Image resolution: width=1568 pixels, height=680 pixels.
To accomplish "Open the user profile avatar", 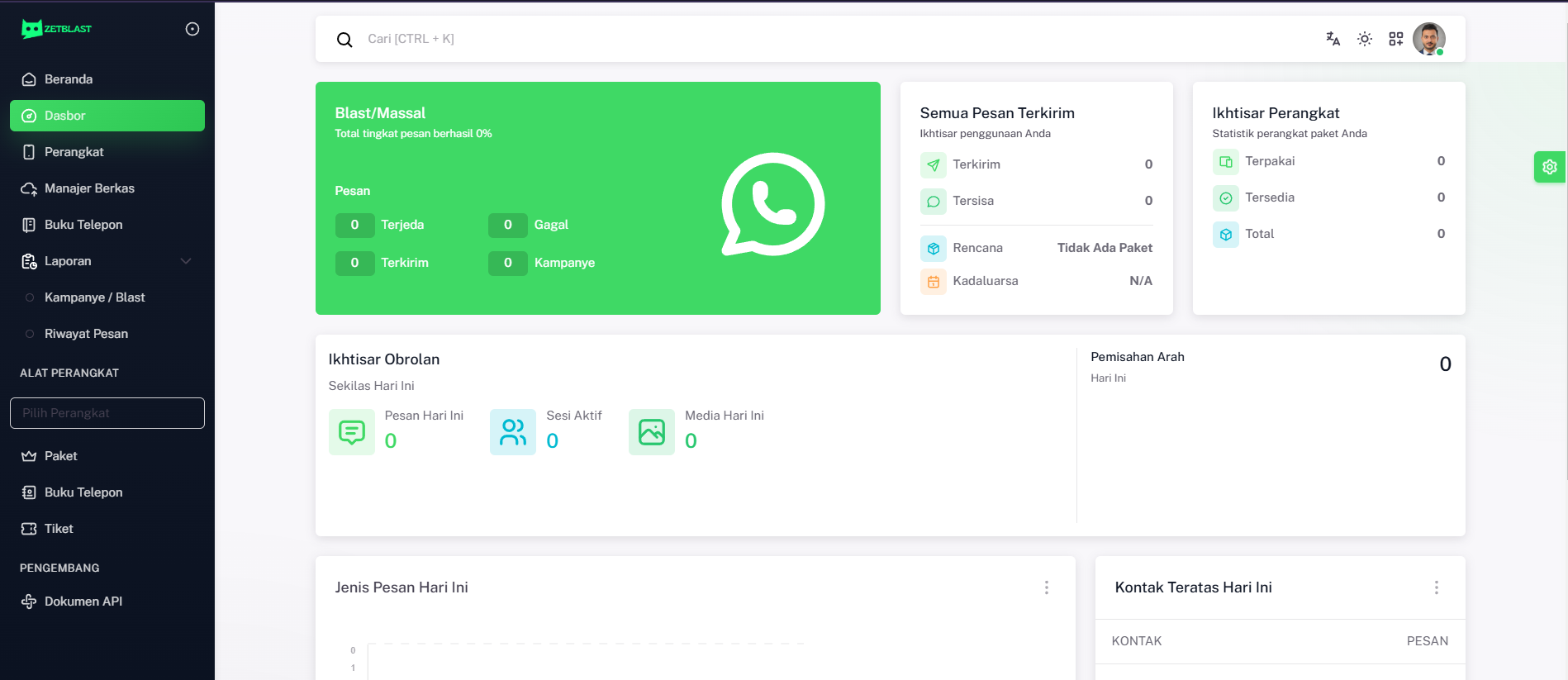I will (x=1428, y=39).
